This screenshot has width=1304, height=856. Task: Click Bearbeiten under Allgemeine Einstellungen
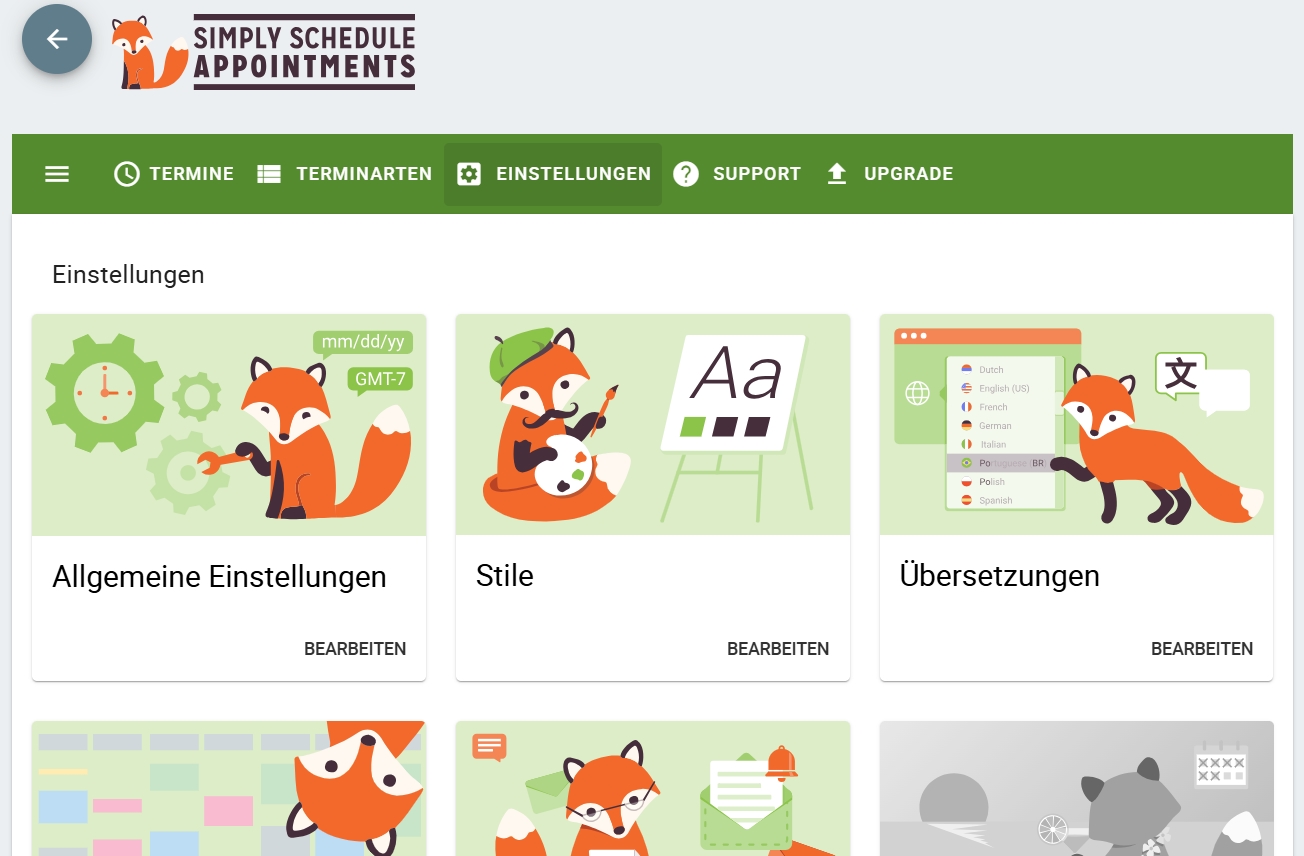tap(355, 649)
